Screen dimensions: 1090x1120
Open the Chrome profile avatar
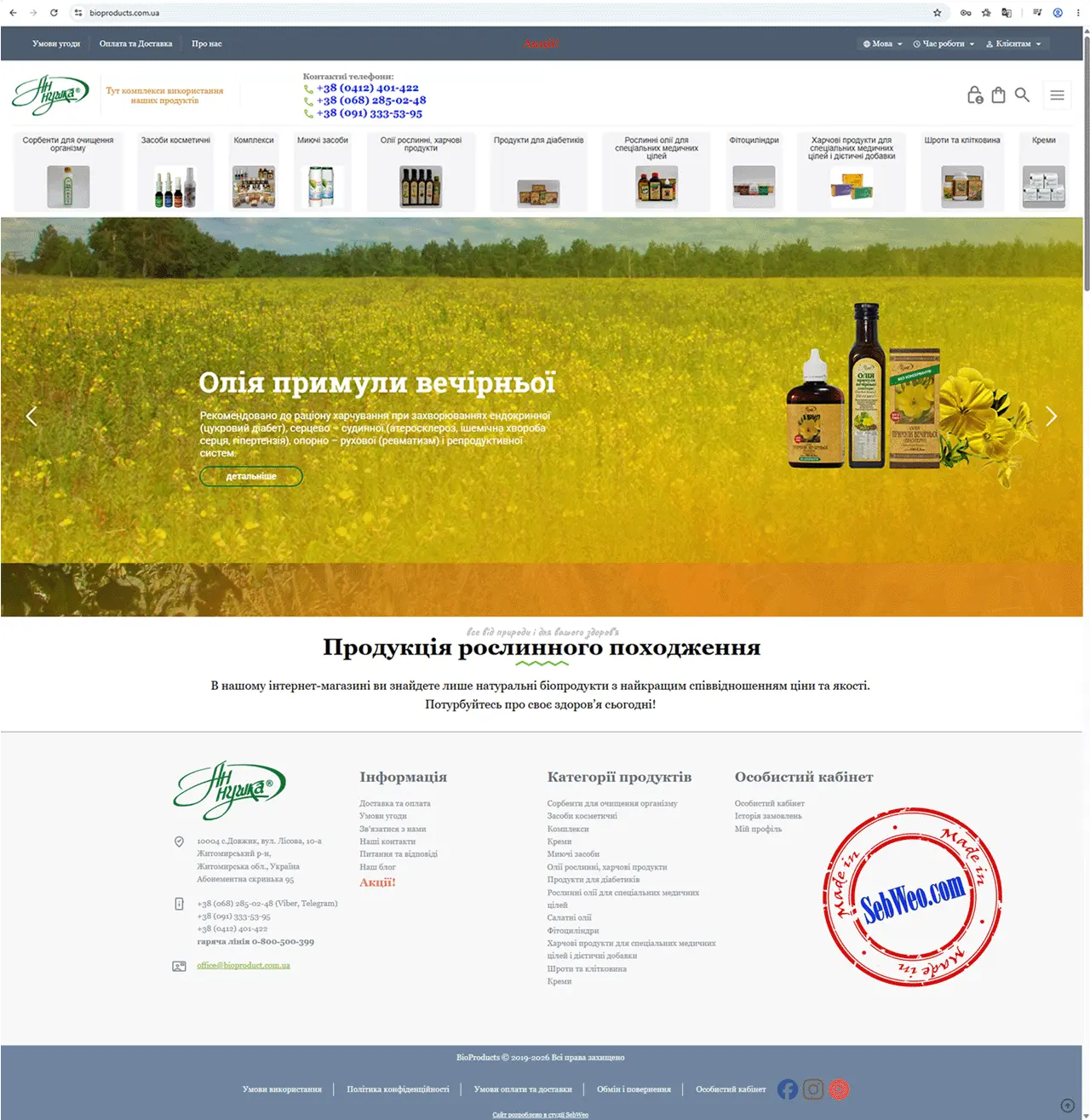click(x=1058, y=13)
